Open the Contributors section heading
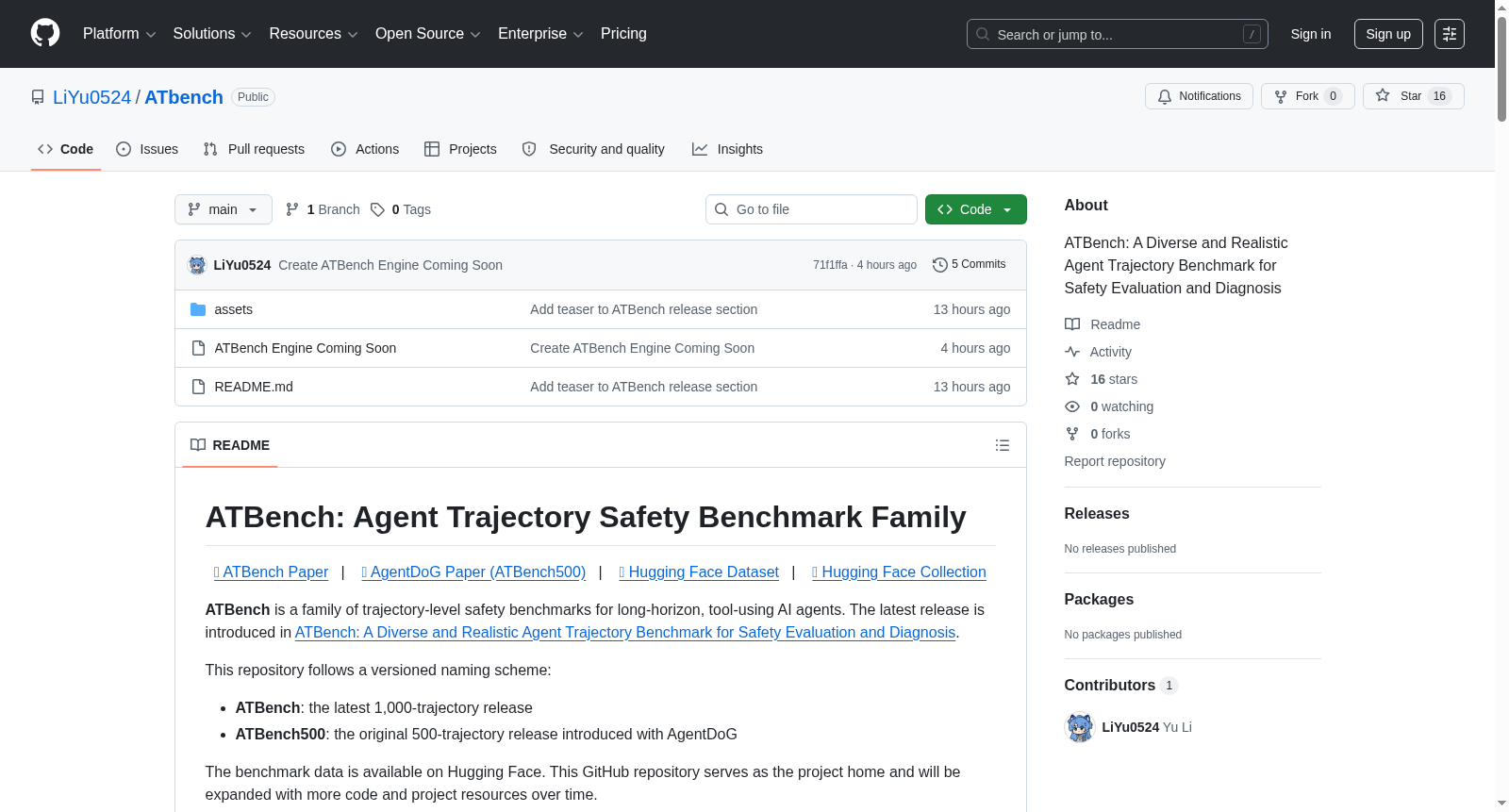The width and height of the screenshot is (1509, 812). (x=1120, y=686)
